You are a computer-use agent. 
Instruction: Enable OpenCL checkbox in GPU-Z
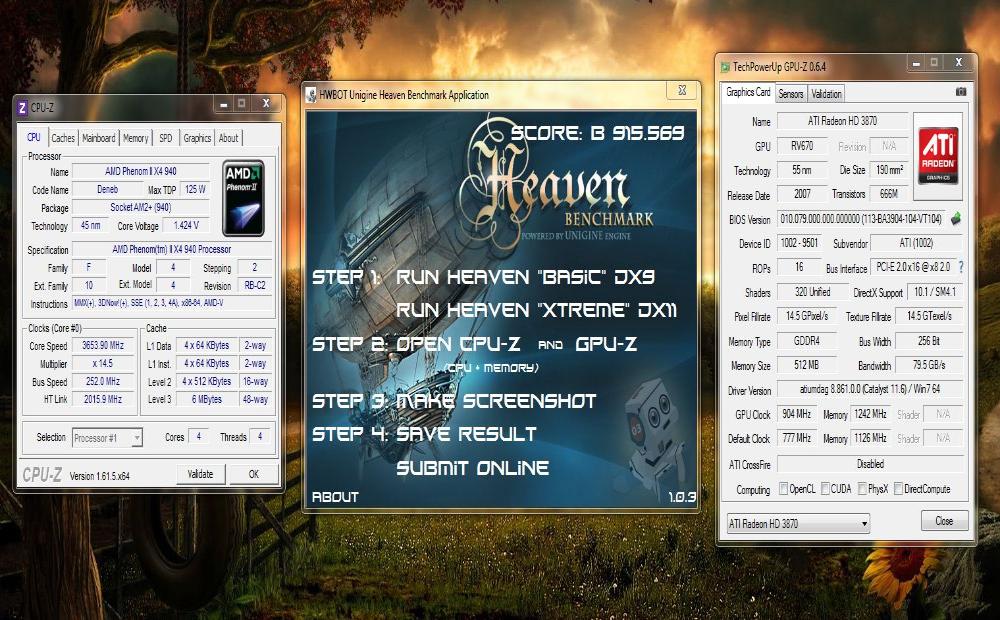(784, 489)
